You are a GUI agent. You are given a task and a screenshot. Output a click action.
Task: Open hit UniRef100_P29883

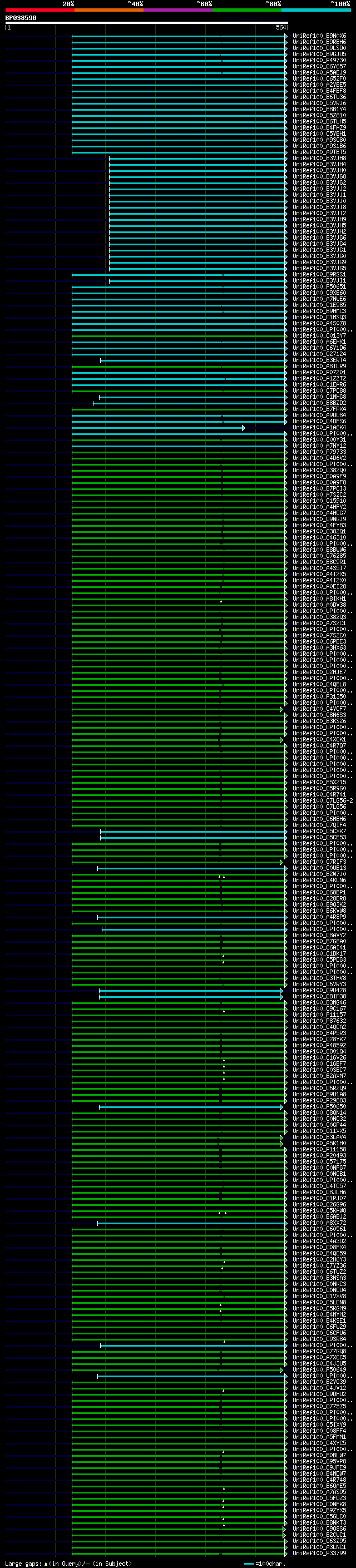click(x=319, y=1101)
